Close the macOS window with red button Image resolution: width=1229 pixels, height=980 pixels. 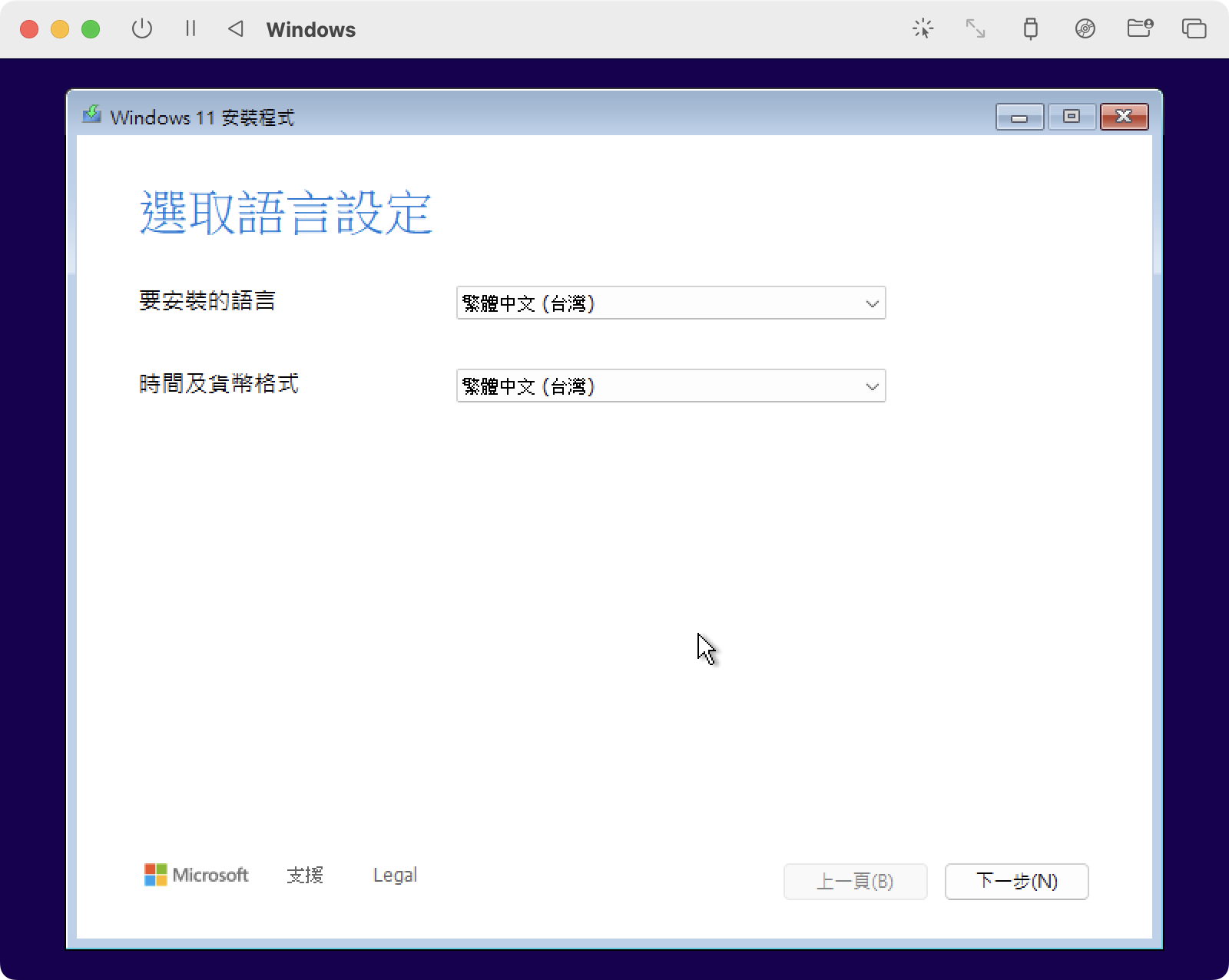tap(29, 29)
